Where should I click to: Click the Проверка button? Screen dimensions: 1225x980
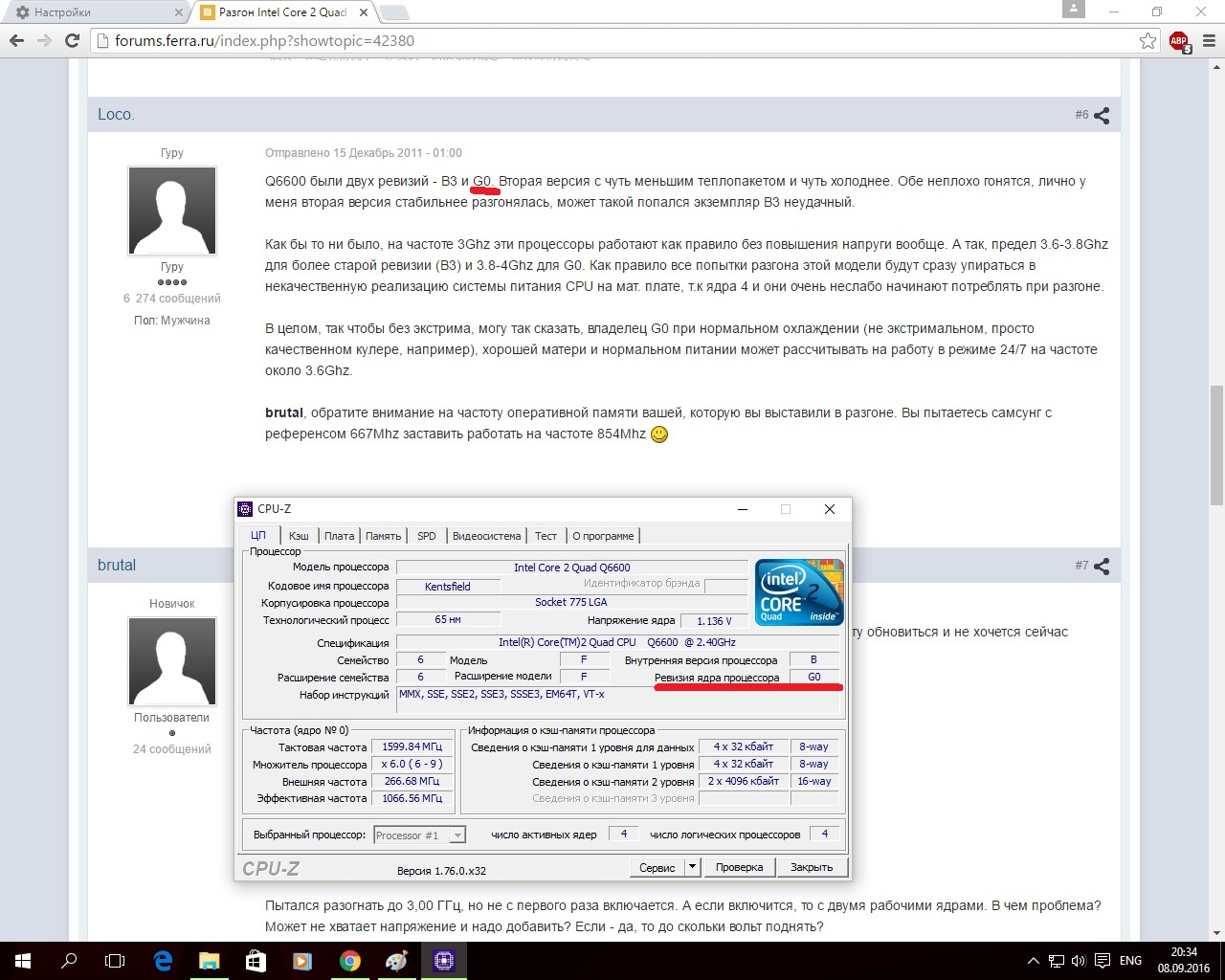point(739,867)
